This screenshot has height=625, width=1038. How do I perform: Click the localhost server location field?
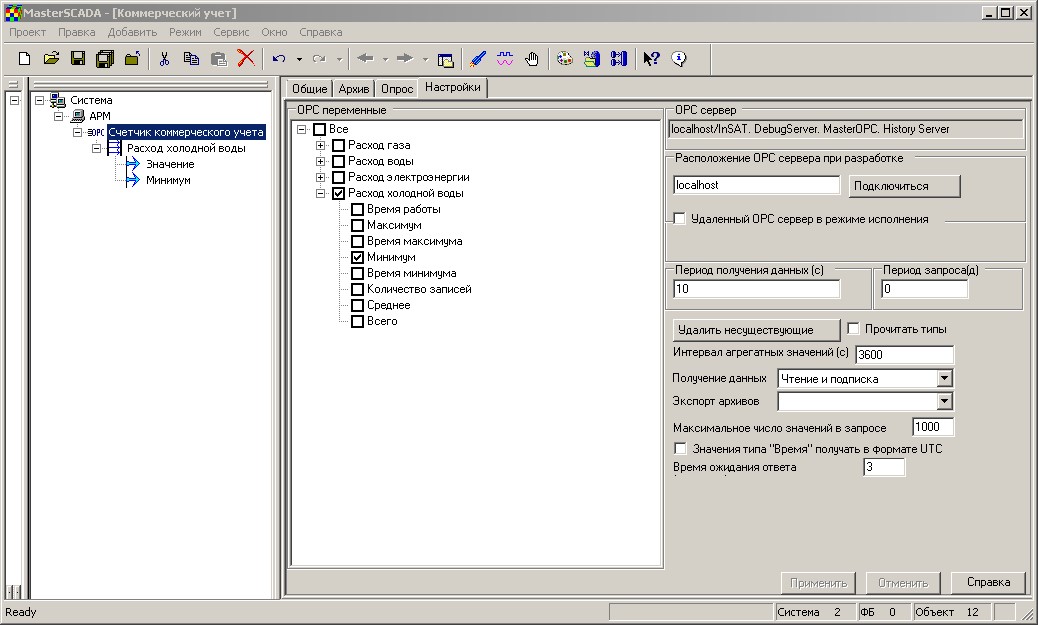(x=756, y=185)
